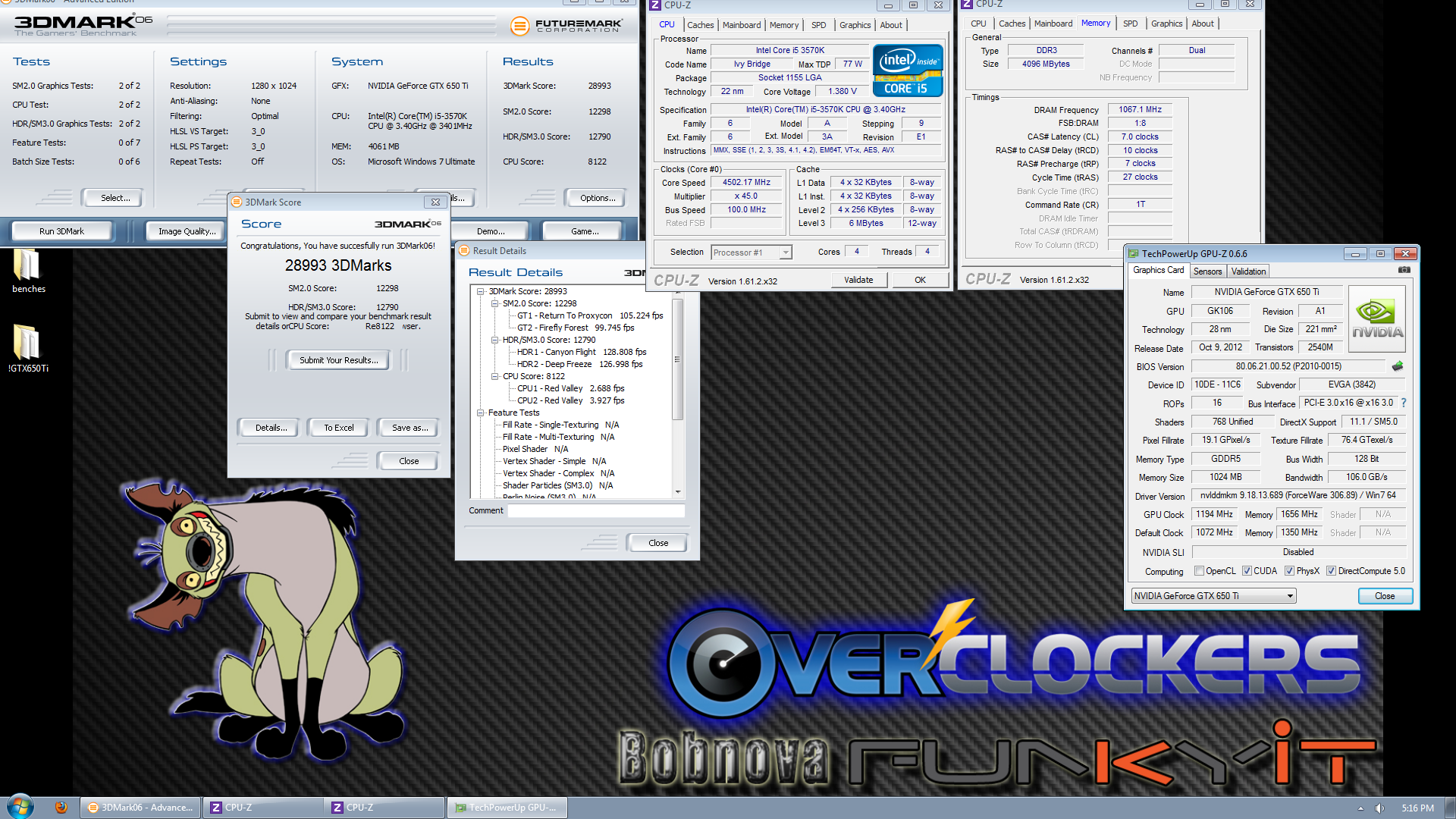Launch Firefox from the taskbar
This screenshot has width=1456, height=819.
(61, 808)
